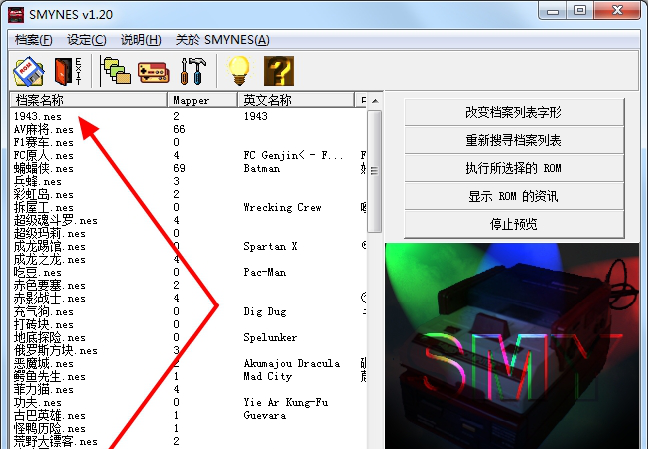Select 拆屋工.nes in the file list
Screen dimensions: 648x466
coord(43,207)
